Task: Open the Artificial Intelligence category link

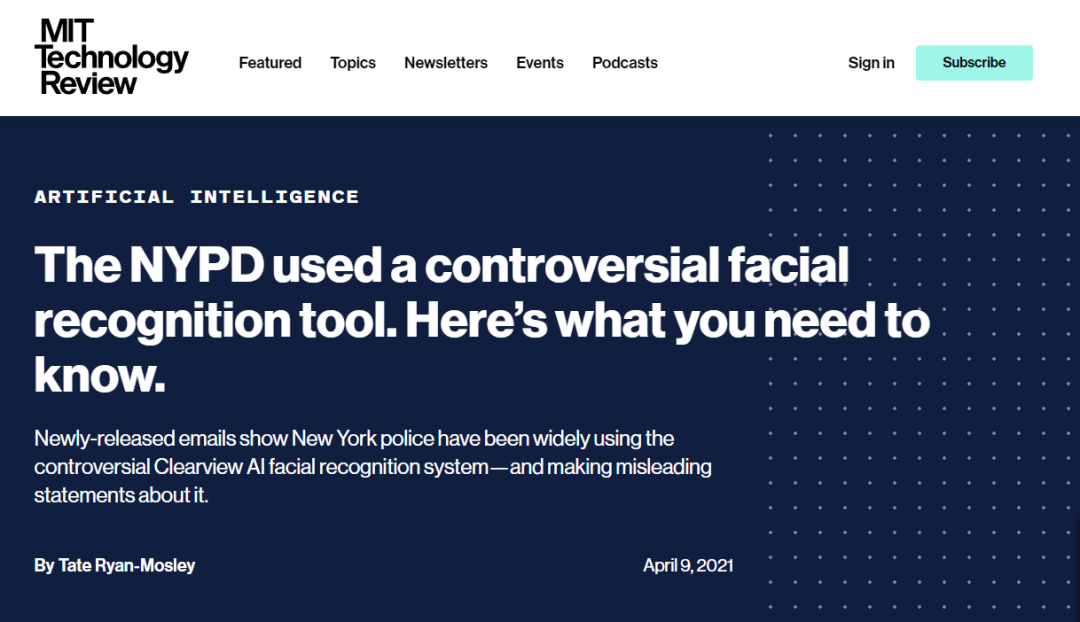Action: point(197,197)
